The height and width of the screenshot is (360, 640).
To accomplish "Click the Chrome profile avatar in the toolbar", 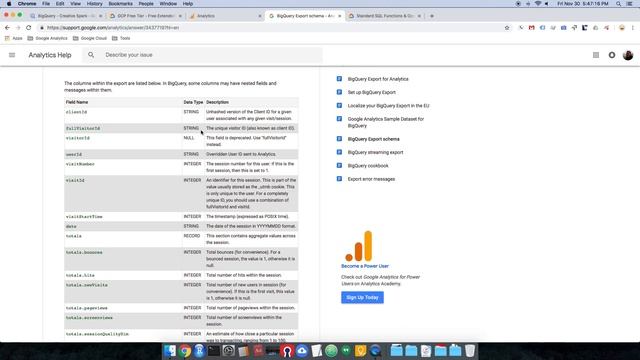I will click(x=622, y=28).
